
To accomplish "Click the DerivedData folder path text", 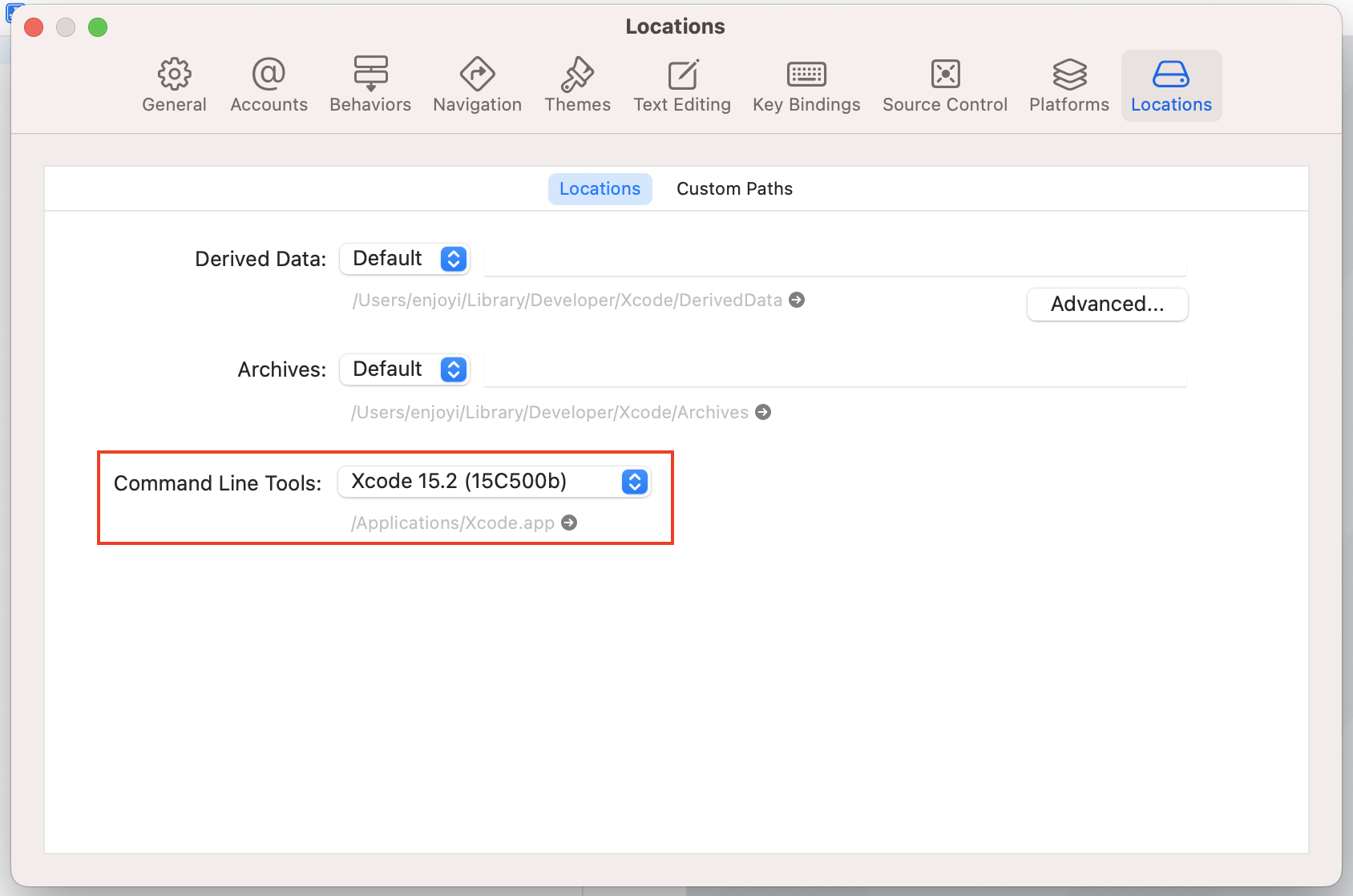I will 567,300.
